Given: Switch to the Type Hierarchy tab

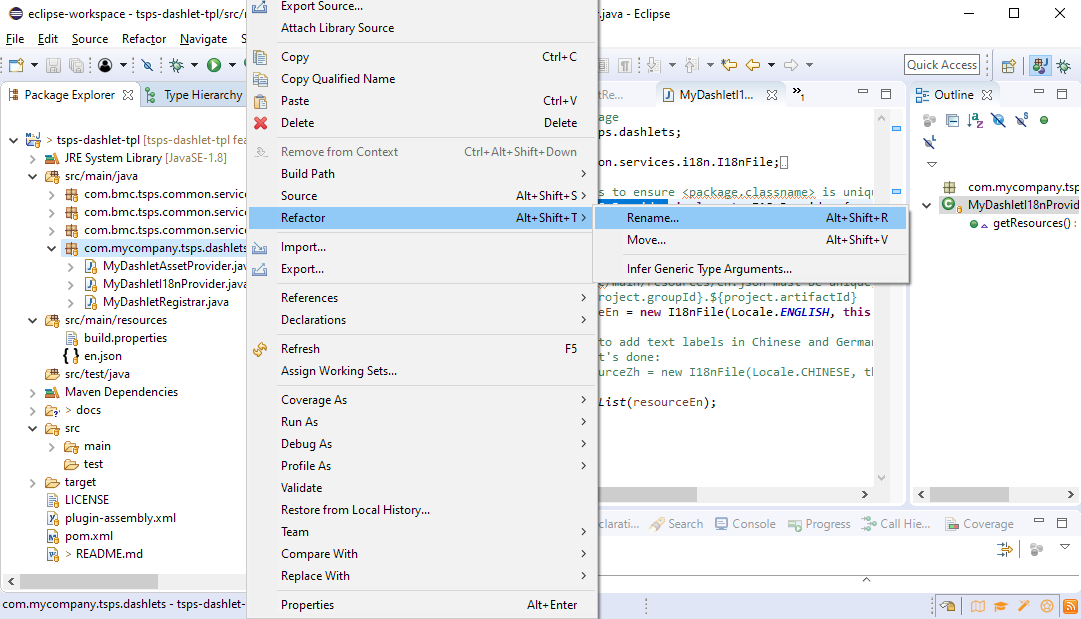Looking at the screenshot, I should pos(194,94).
